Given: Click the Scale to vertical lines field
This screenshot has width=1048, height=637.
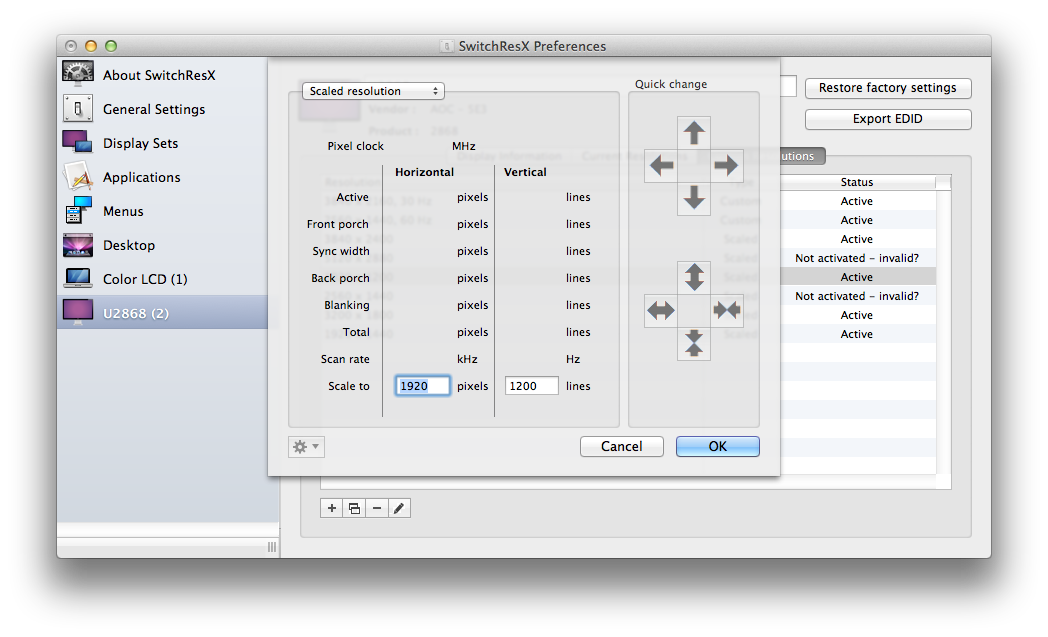Looking at the screenshot, I should pos(531,386).
